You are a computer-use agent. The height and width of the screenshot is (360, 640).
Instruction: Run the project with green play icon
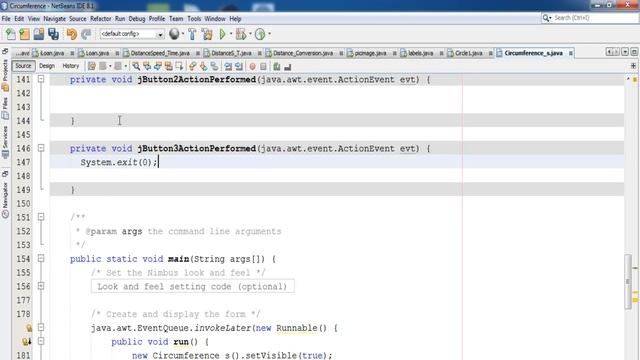pos(222,34)
